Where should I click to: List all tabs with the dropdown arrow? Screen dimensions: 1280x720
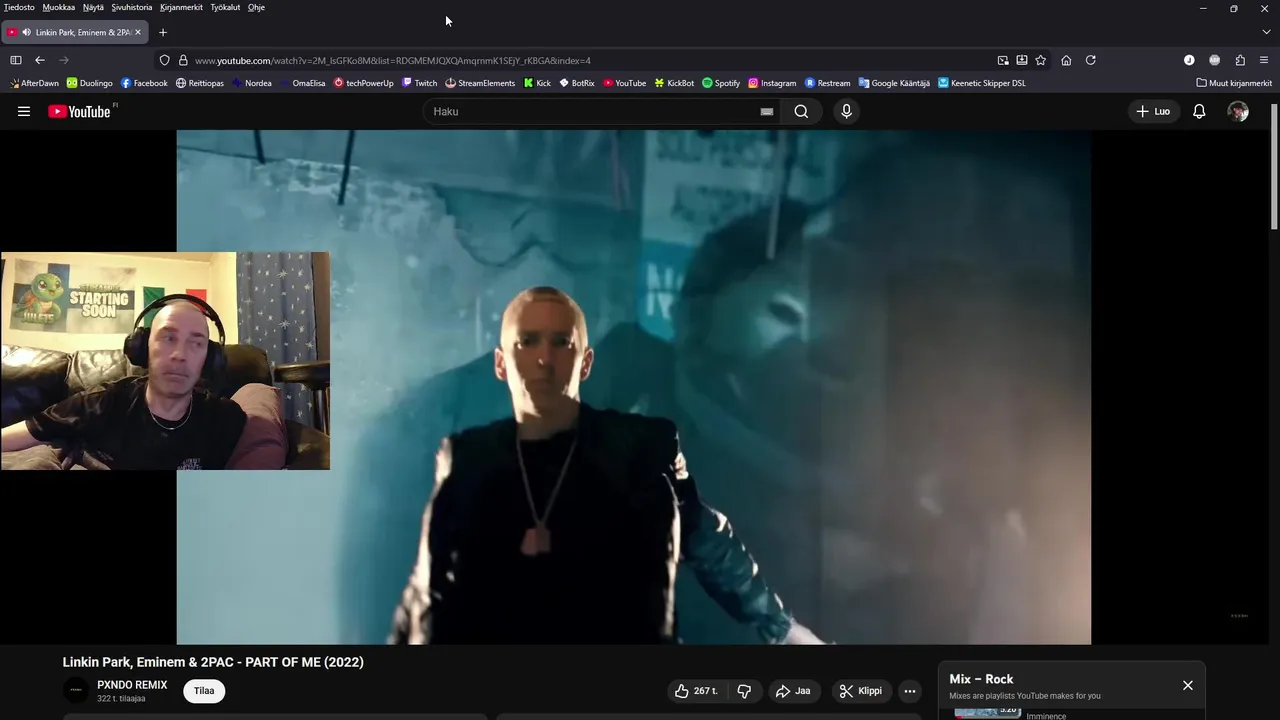1264,32
